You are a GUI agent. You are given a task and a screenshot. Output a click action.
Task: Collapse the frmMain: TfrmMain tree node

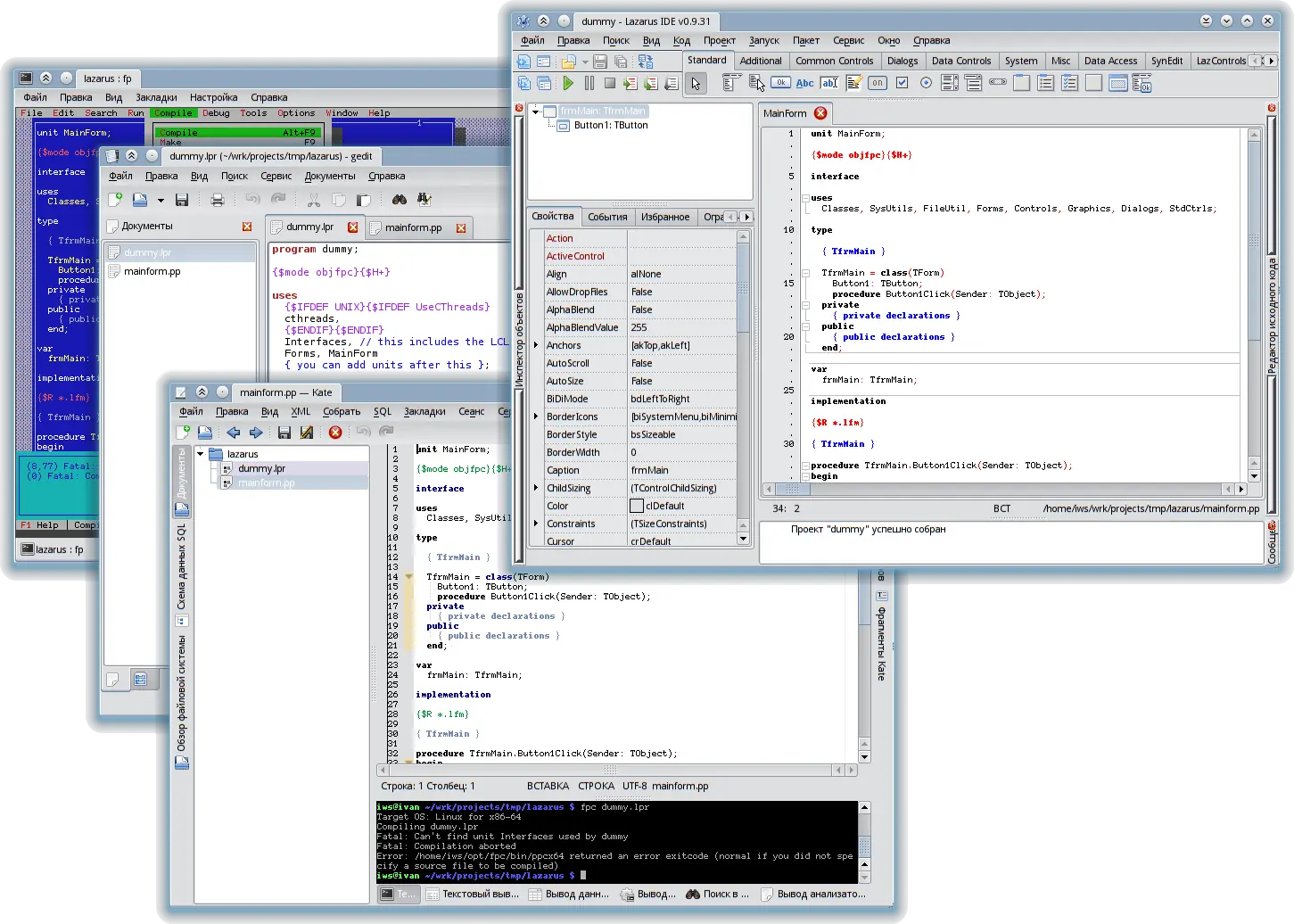pyautogui.click(x=536, y=111)
